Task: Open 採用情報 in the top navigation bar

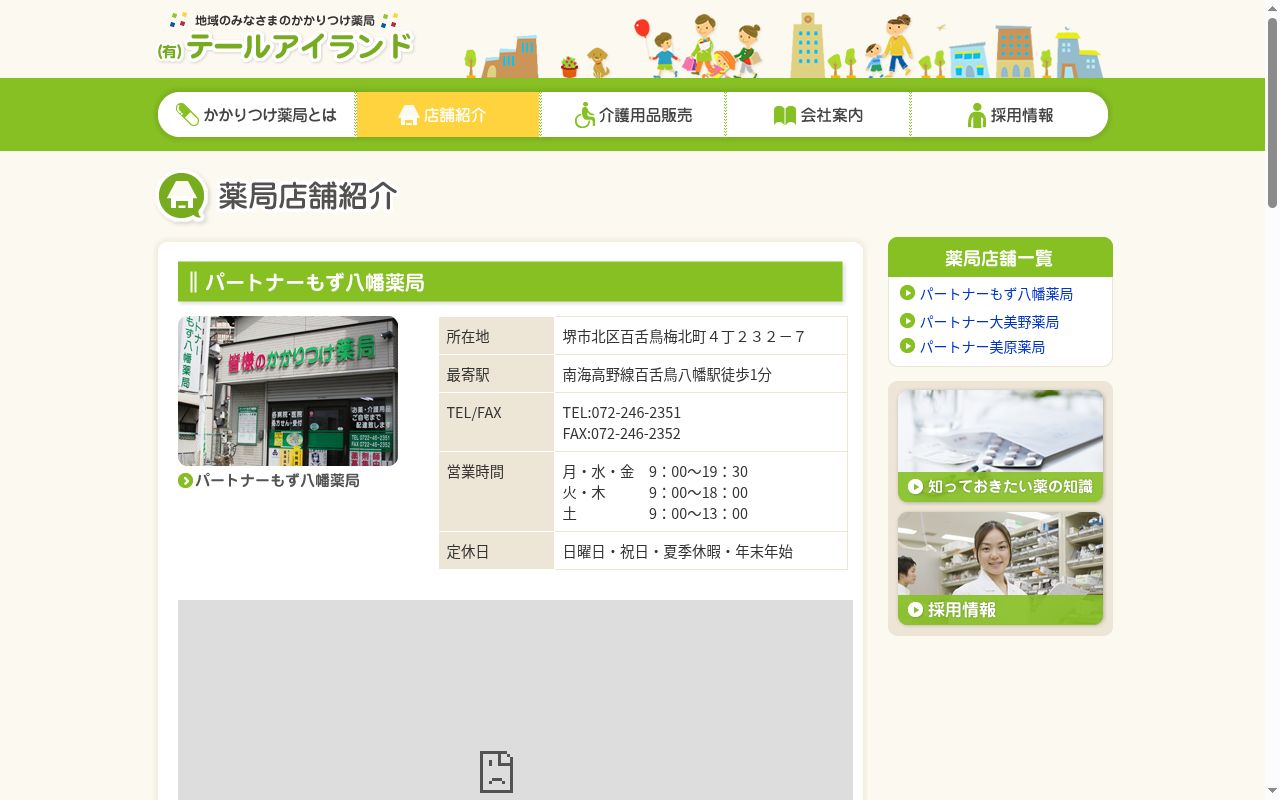Action: point(1010,115)
